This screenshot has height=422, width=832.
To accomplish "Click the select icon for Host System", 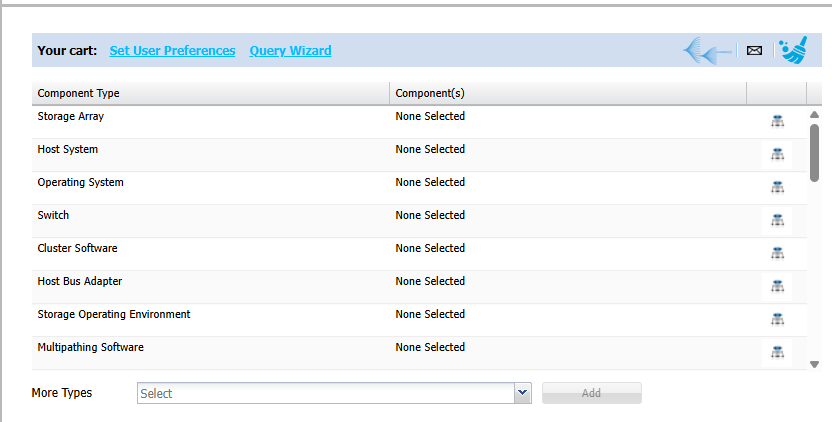I will 777,154.
